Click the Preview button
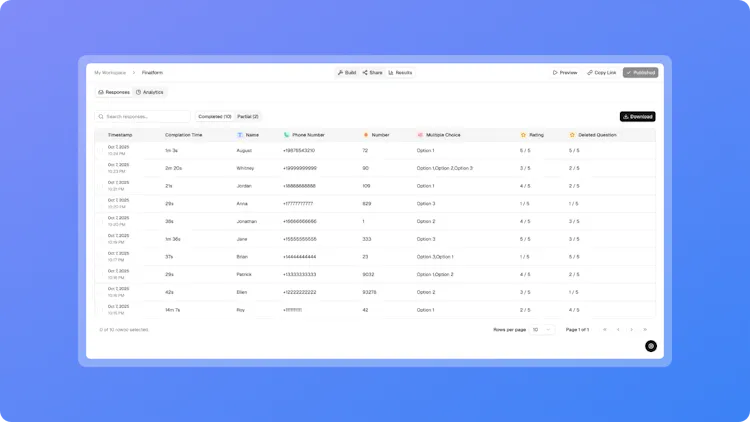Viewport: 750px width, 422px height. tap(565, 73)
